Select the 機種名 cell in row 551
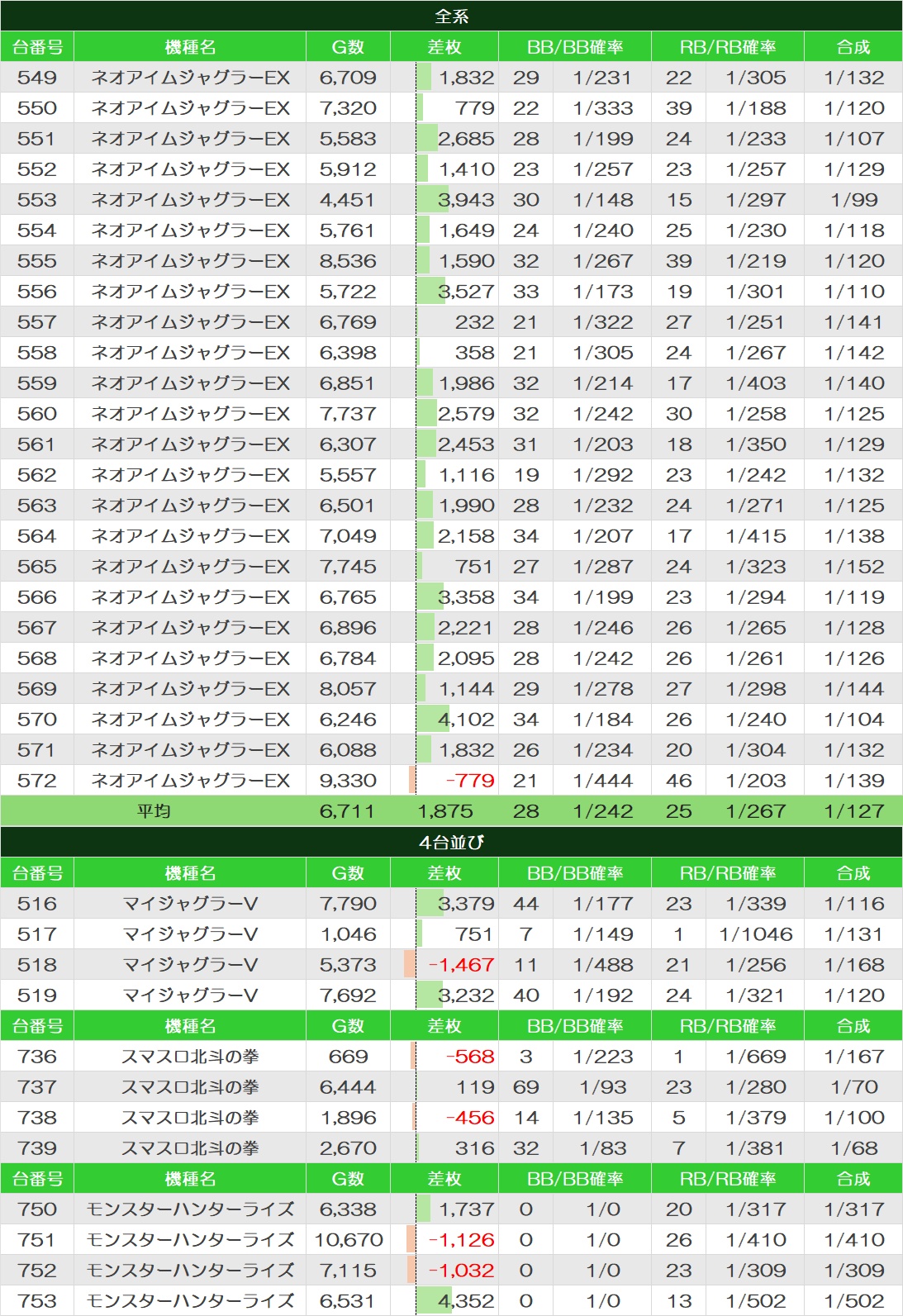903x1316 pixels. pyautogui.click(x=190, y=139)
